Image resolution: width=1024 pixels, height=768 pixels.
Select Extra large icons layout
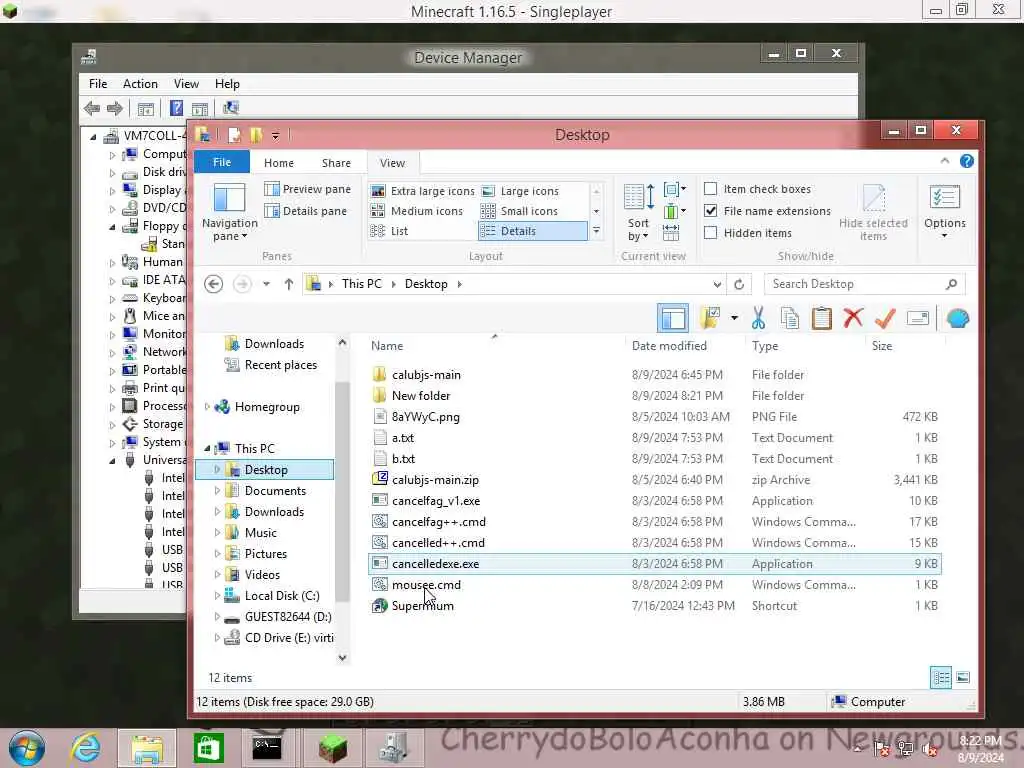pyautogui.click(x=423, y=191)
